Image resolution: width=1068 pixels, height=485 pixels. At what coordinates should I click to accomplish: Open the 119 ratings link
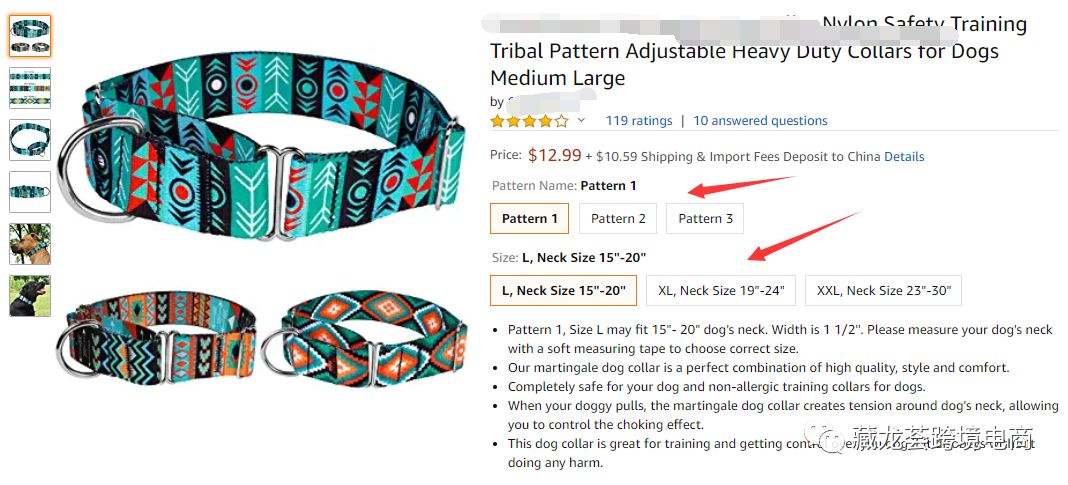point(639,121)
